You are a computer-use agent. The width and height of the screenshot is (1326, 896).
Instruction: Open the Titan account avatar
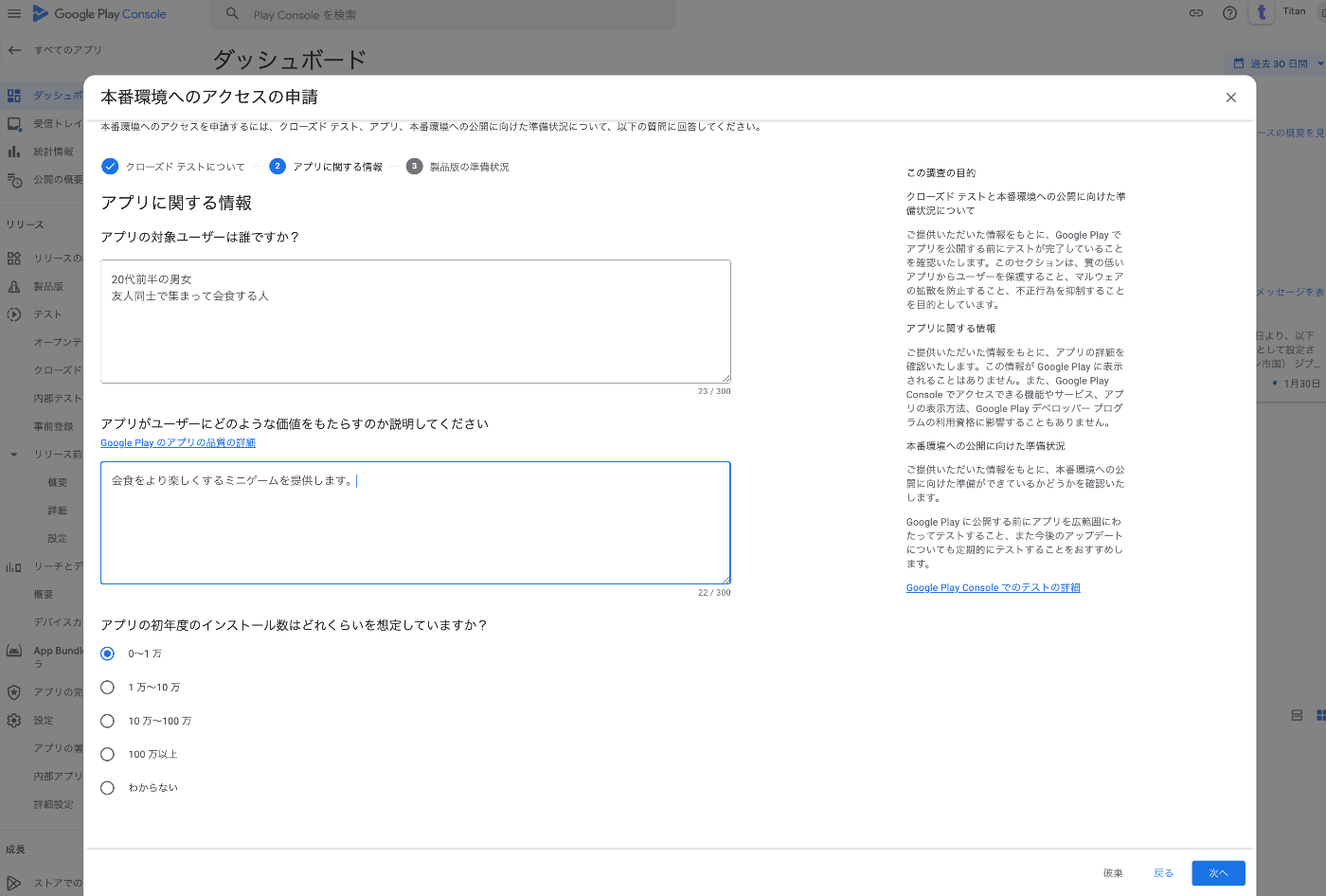click(x=1262, y=13)
